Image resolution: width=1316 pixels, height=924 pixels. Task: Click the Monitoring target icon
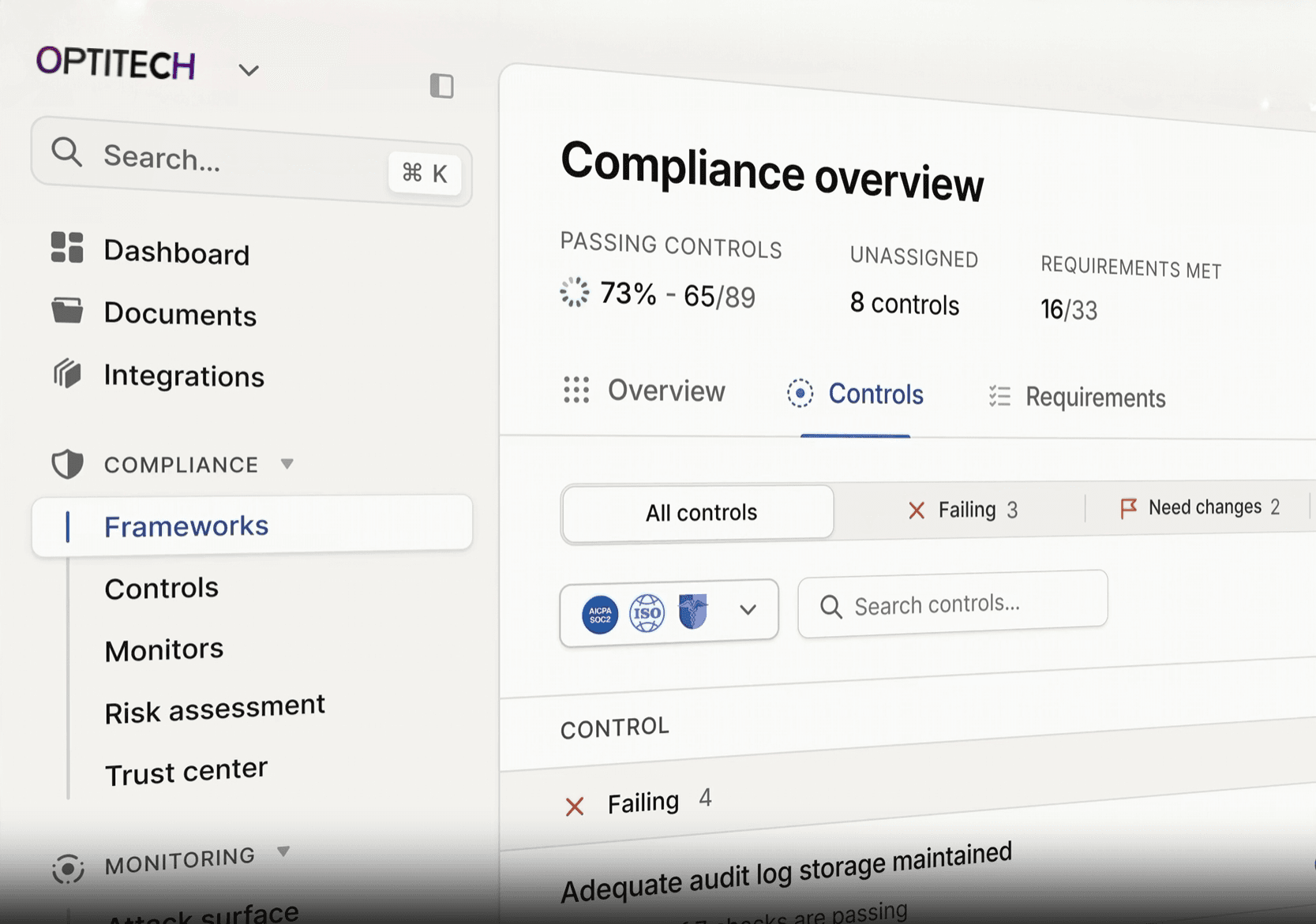68,869
